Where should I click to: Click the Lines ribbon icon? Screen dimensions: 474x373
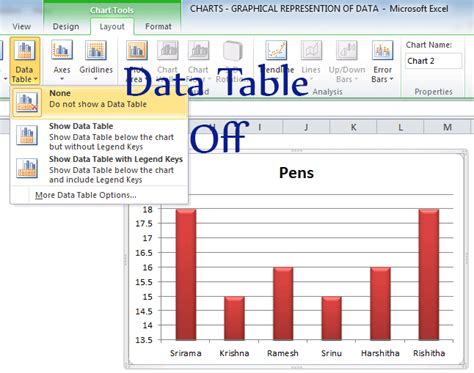pyautogui.click(x=311, y=50)
